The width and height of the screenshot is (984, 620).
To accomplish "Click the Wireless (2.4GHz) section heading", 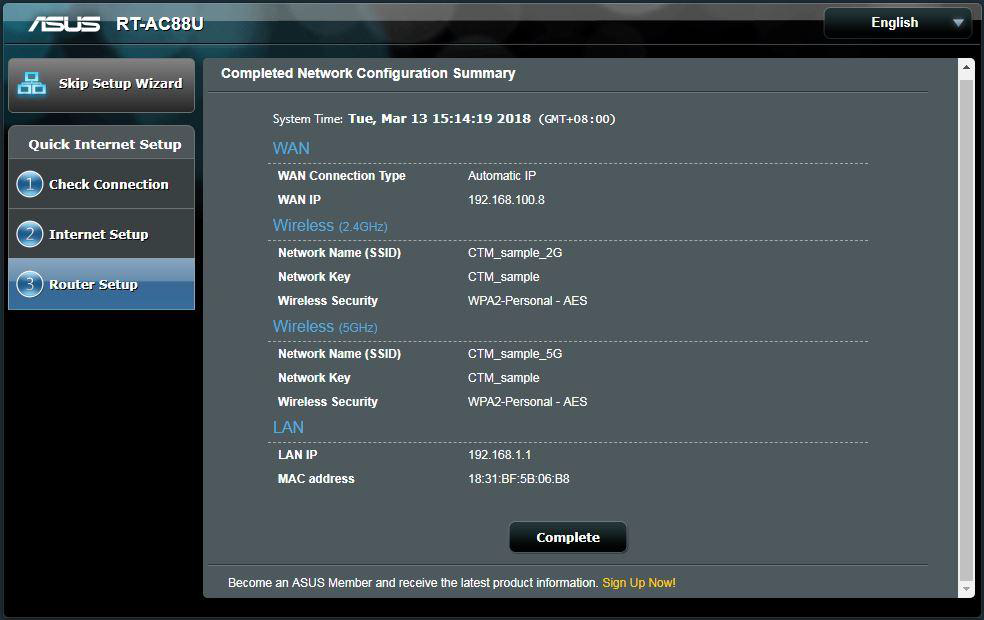I will click(x=330, y=225).
